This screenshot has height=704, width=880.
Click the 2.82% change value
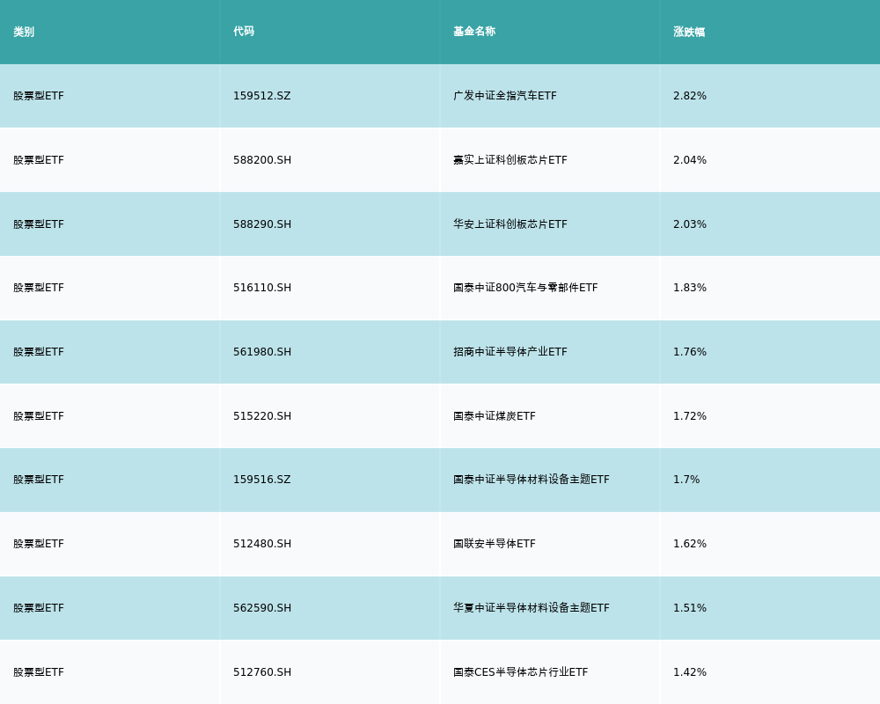pos(690,95)
